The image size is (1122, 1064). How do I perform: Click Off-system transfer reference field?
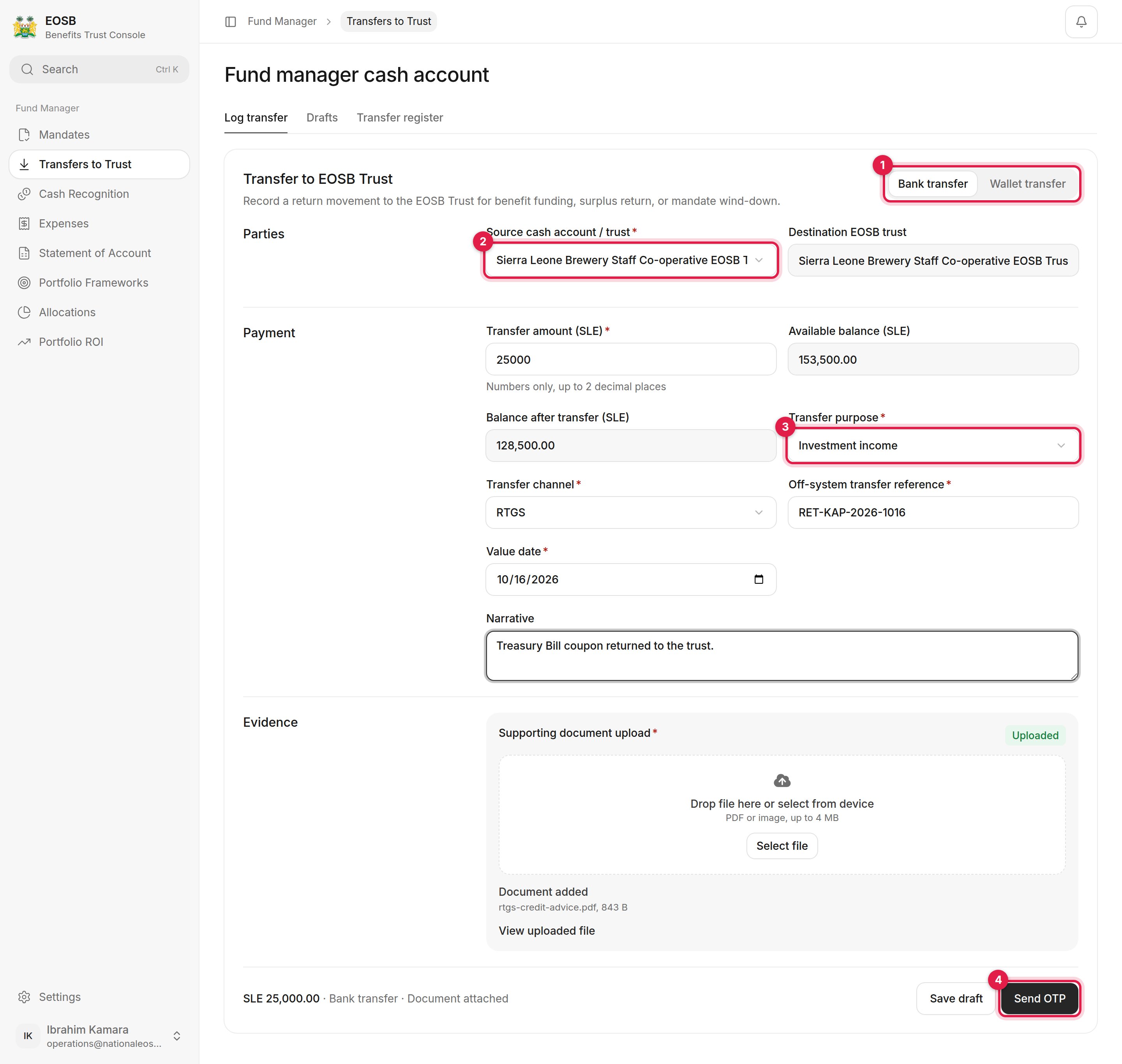tap(933, 513)
